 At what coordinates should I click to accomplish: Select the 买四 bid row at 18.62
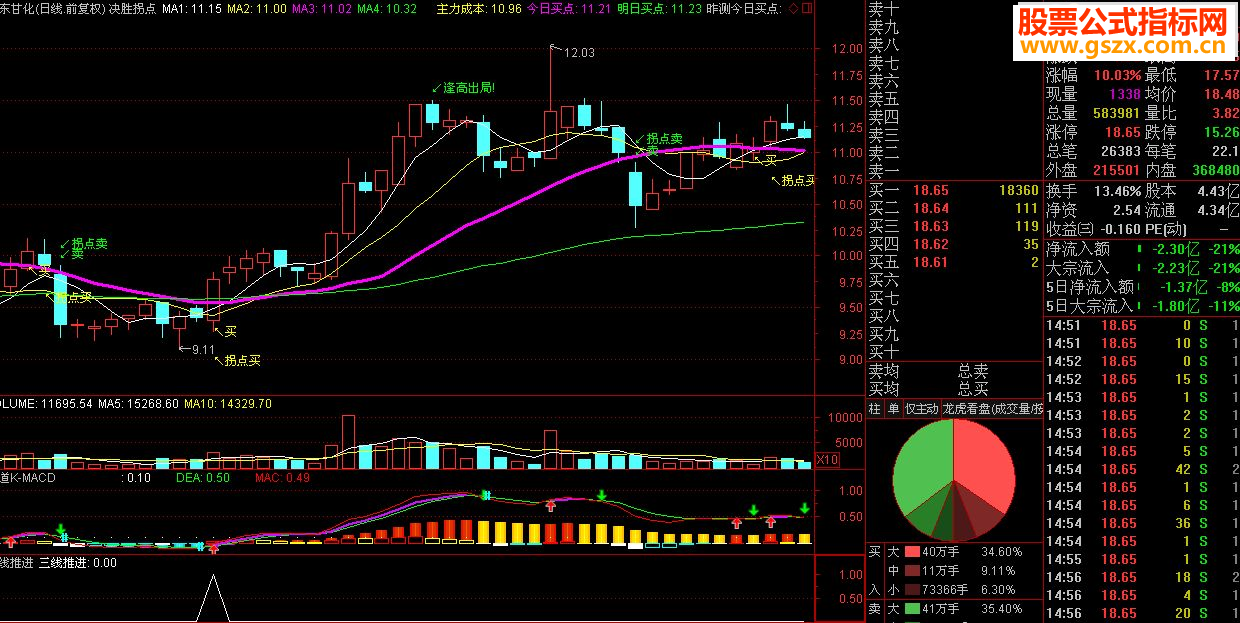coord(954,244)
